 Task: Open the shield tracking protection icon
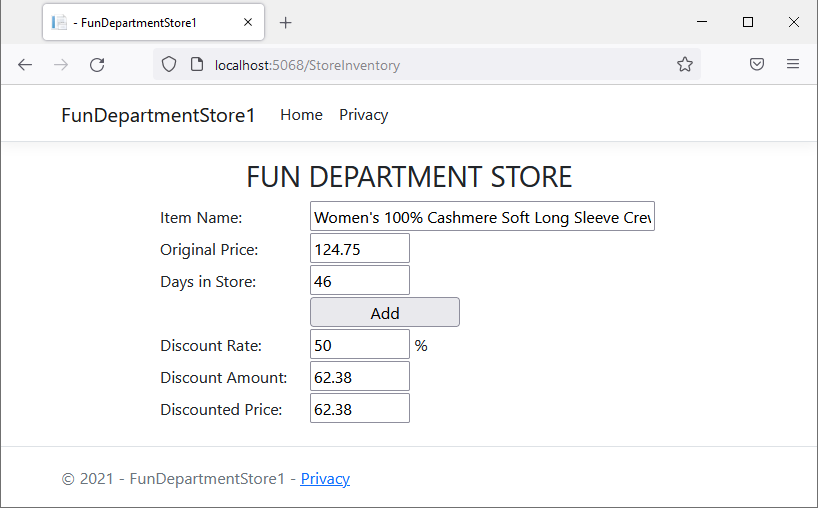click(x=169, y=64)
